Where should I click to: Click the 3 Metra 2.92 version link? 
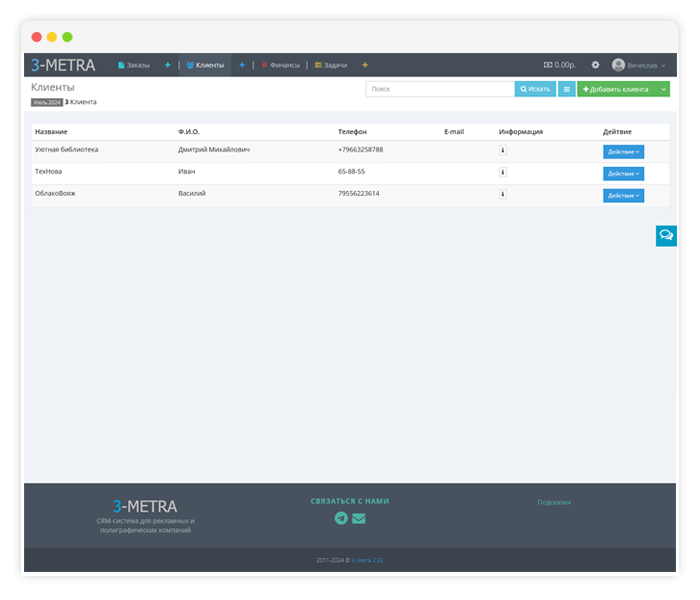click(x=367, y=560)
